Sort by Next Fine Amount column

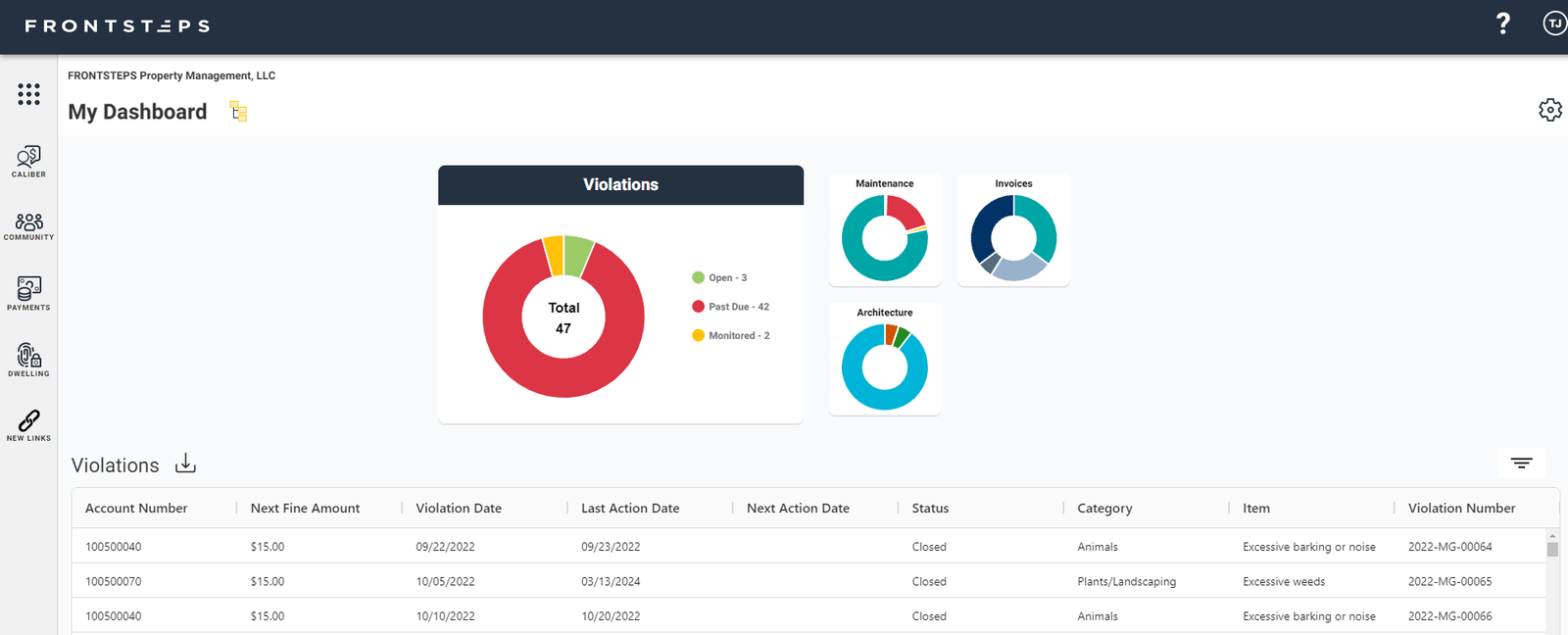click(x=305, y=509)
